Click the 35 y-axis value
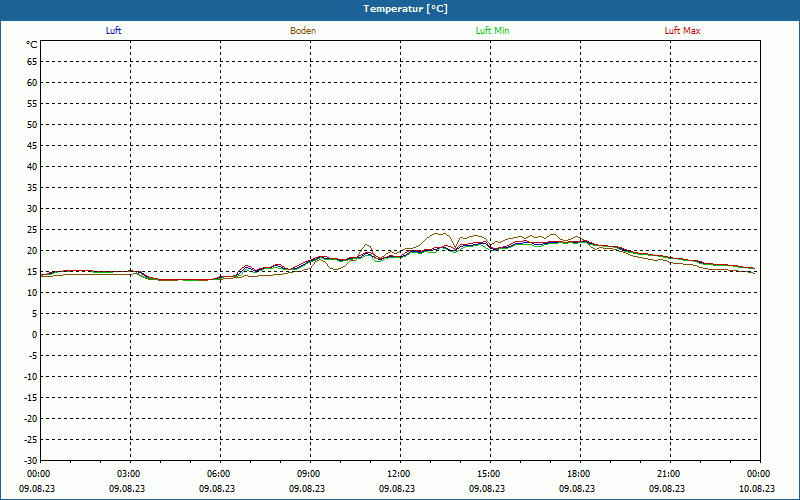 click(x=32, y=188)
